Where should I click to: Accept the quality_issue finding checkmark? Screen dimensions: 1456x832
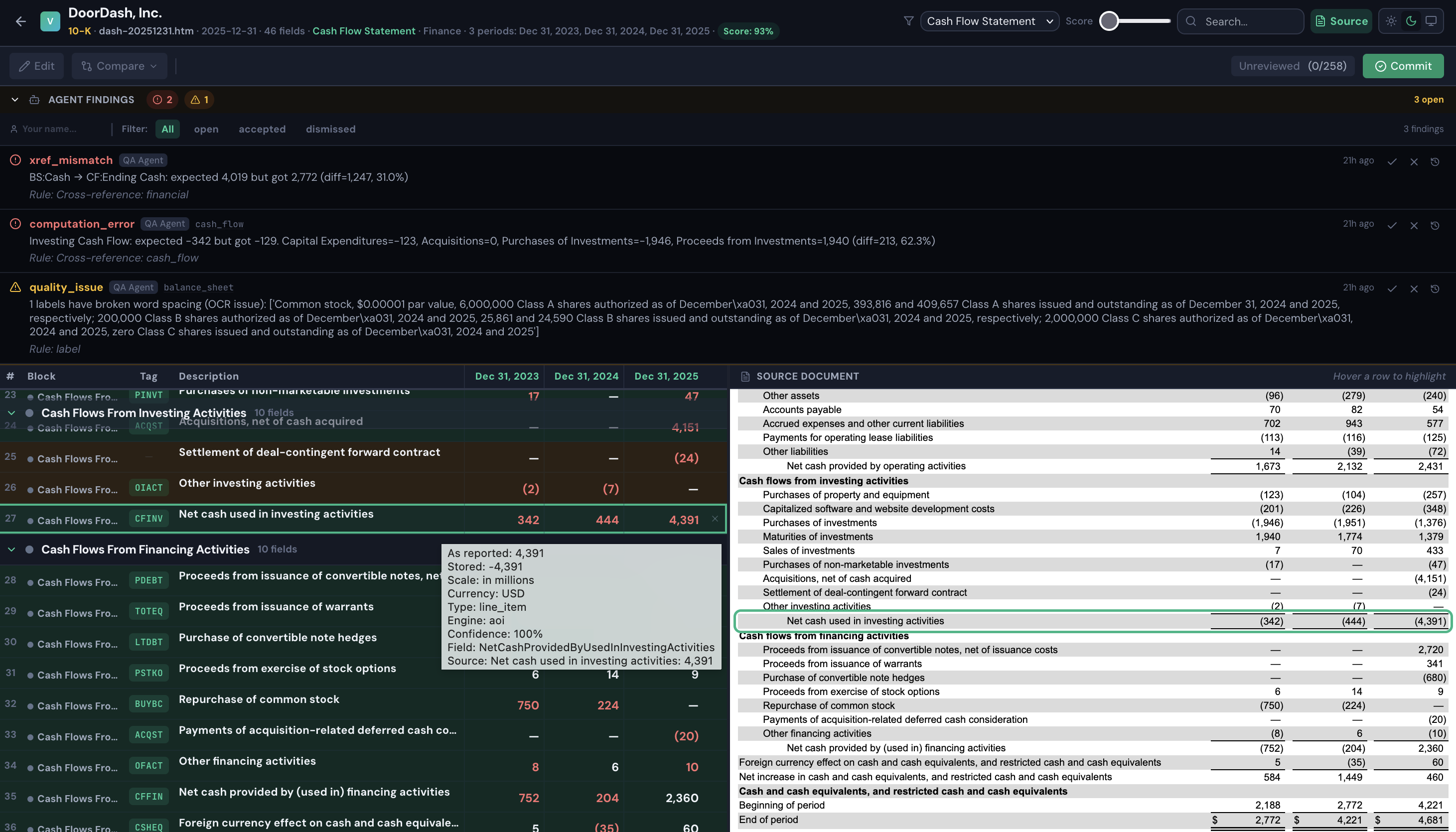coord(1392,288)
